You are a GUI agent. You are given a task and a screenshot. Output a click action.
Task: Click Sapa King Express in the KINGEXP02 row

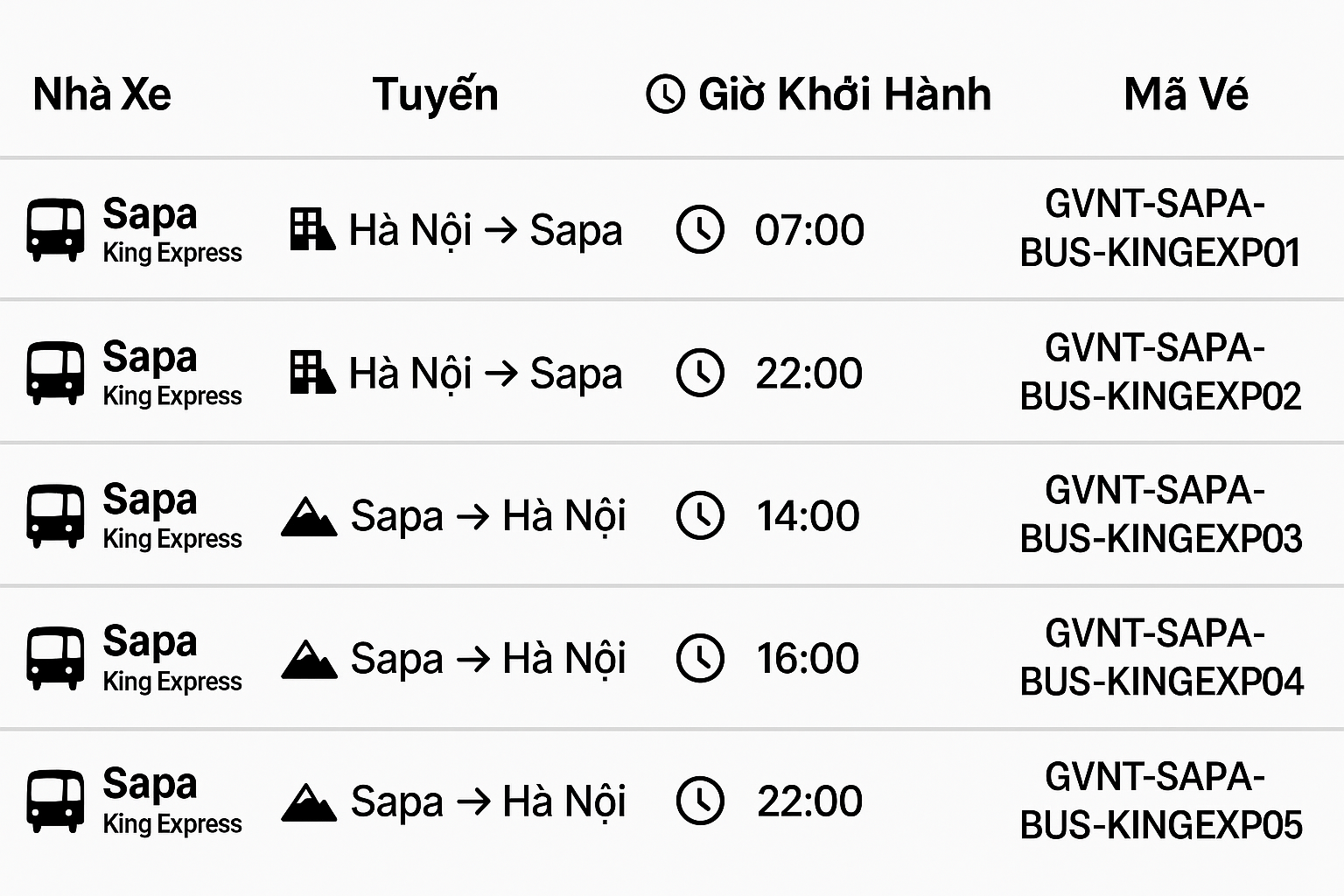click(x=171, y=373)
